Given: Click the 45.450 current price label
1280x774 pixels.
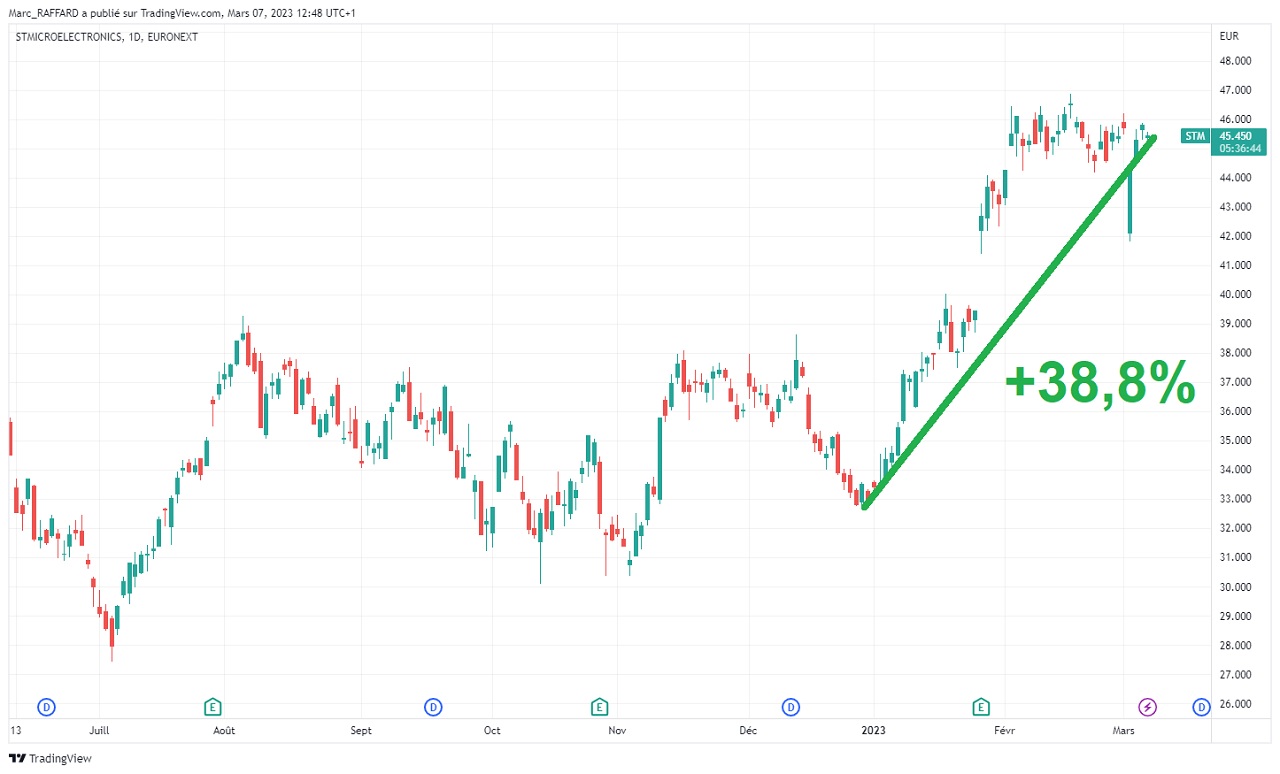Looking at the screenshot, I should (1236, 136).
